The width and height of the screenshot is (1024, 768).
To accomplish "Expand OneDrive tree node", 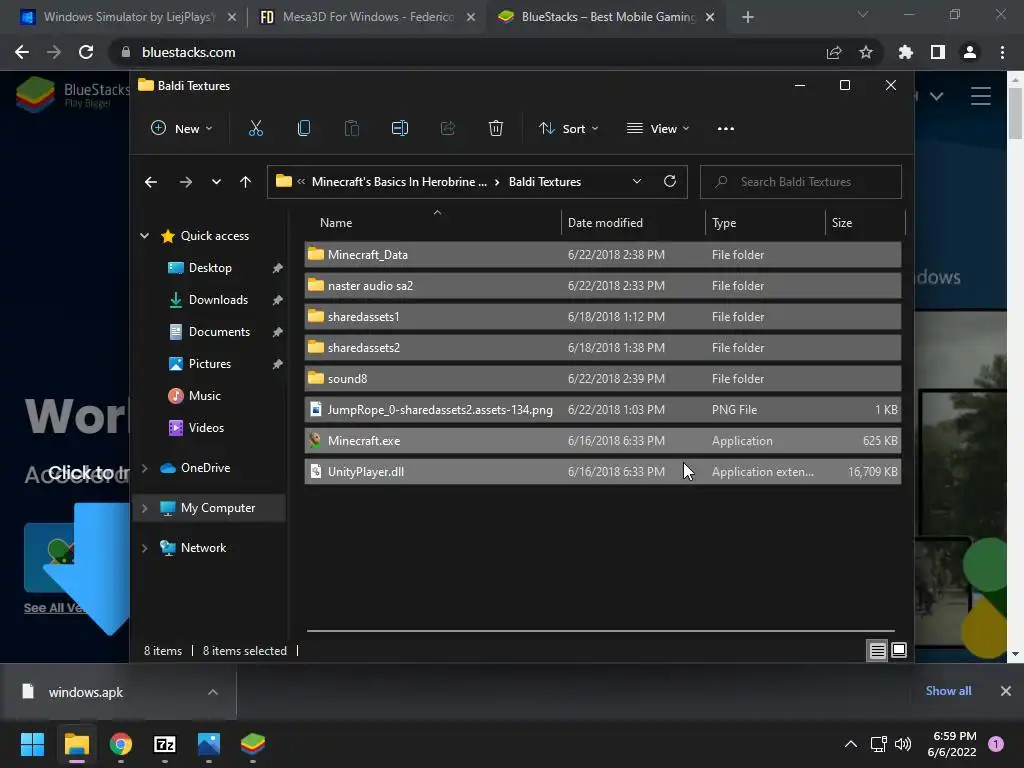I will 144,468.
